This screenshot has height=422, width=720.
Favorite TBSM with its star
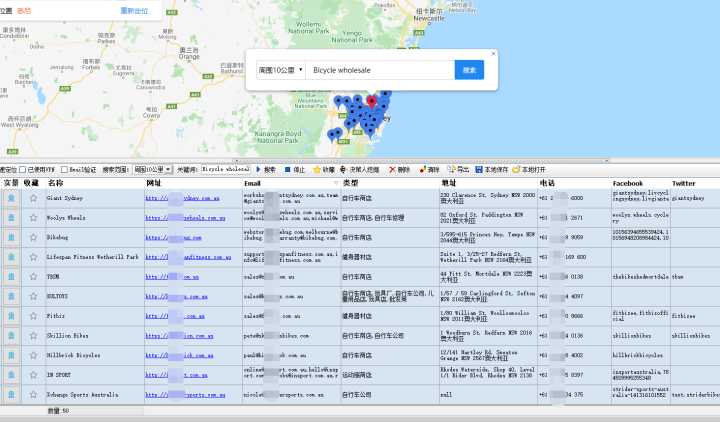coord(33,277)
